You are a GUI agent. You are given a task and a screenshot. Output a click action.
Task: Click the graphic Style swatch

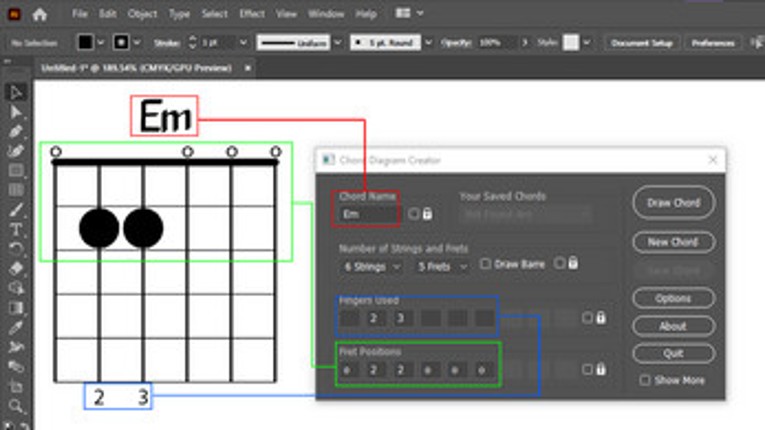click(571, 42)
